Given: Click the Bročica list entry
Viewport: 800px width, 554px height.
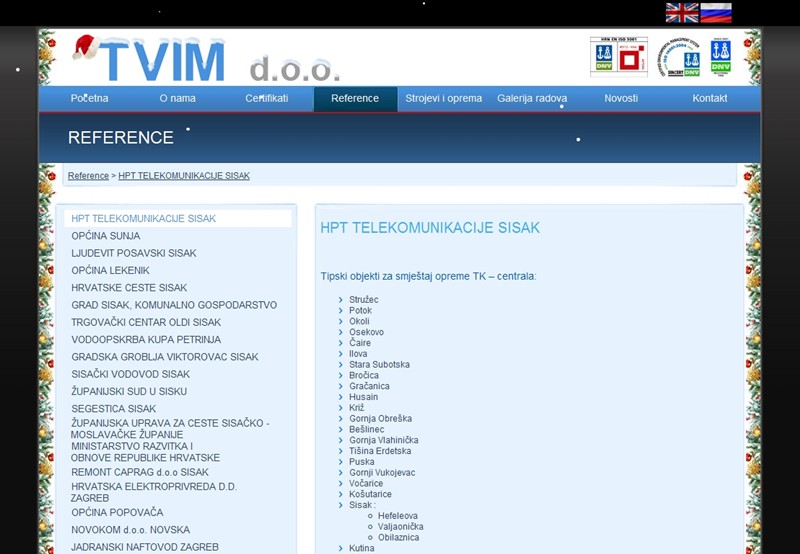Looking at the screenshot, I should click(x=364, y=375).
